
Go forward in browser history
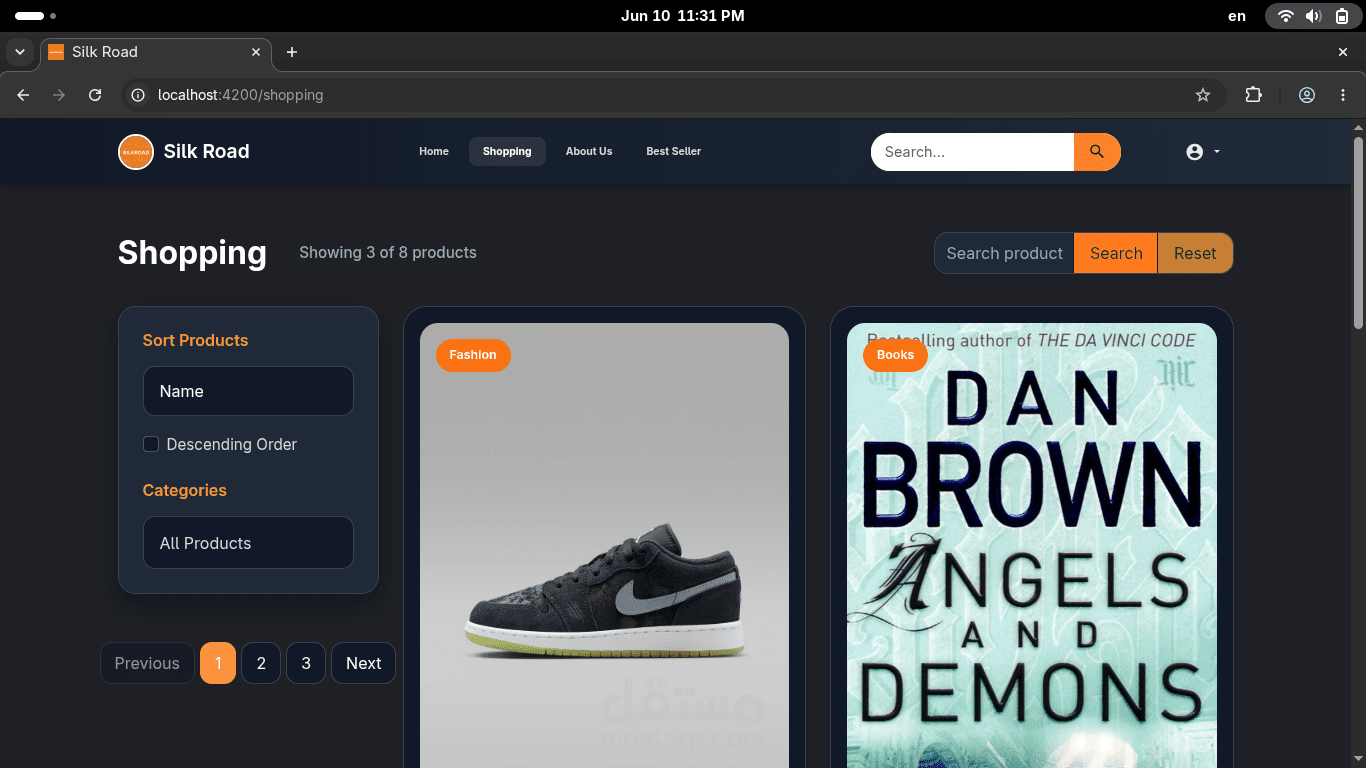[x=59, y=95]
